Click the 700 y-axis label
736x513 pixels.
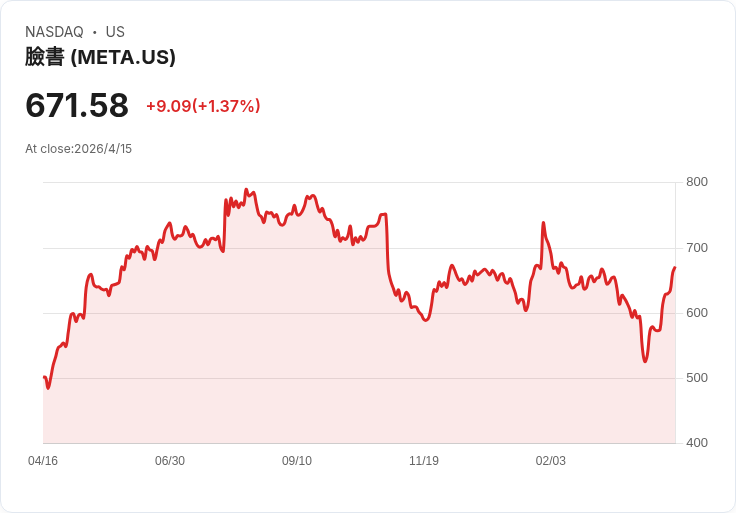(x=697, y=248)
